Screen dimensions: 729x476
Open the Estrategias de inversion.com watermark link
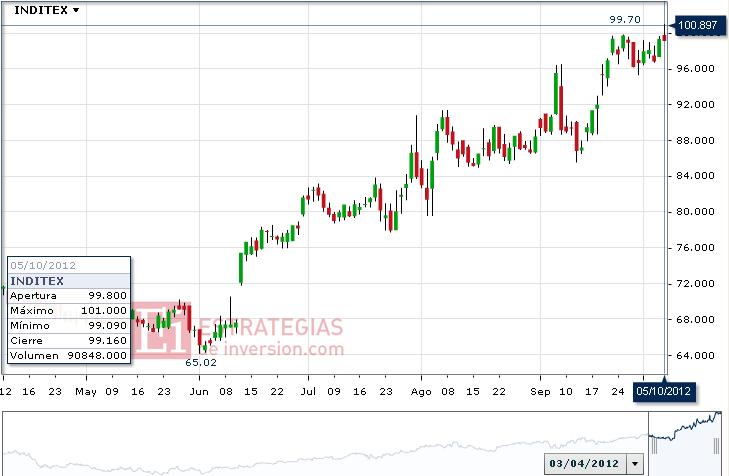268,338
